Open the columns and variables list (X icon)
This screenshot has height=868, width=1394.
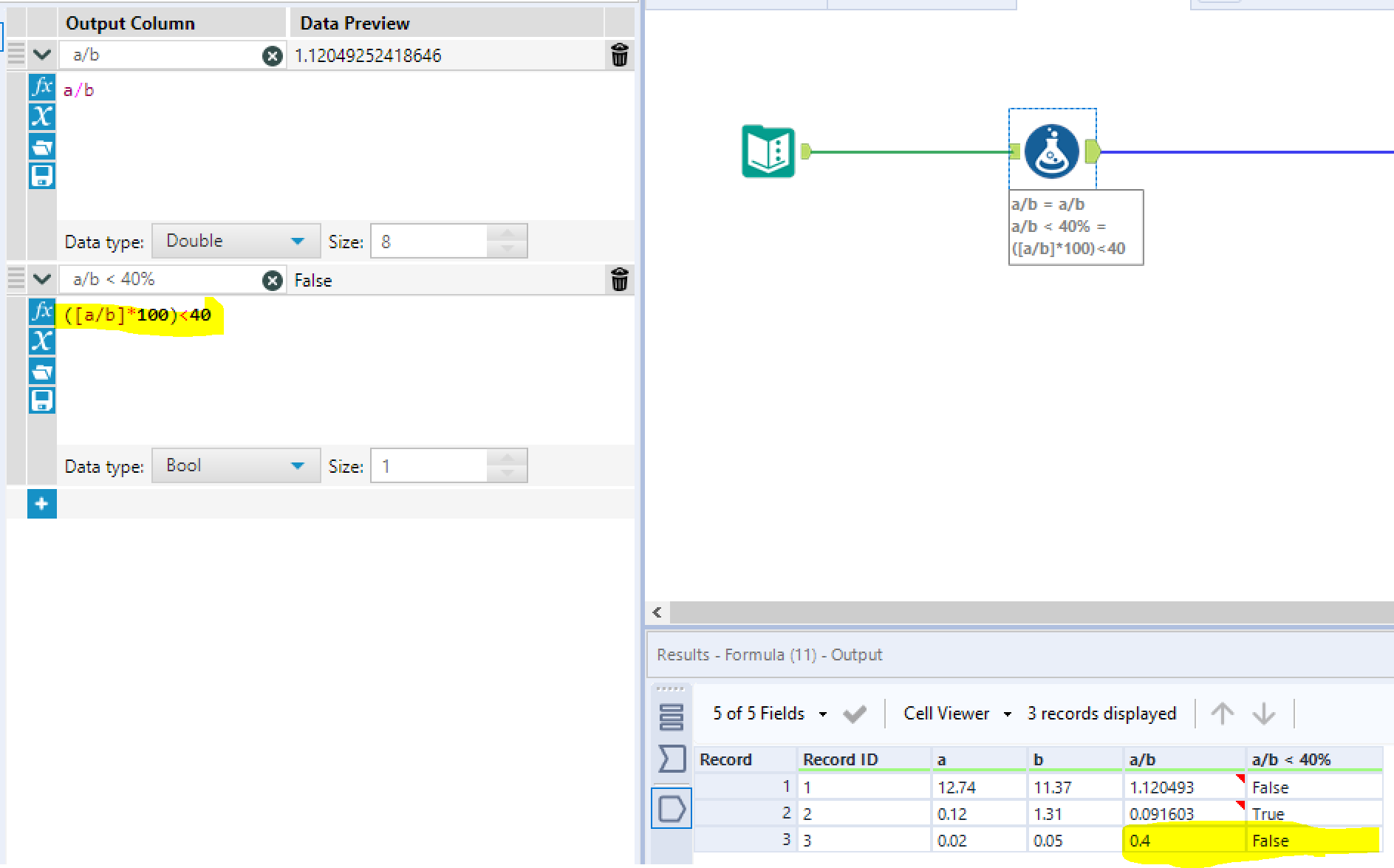point(42,117)
